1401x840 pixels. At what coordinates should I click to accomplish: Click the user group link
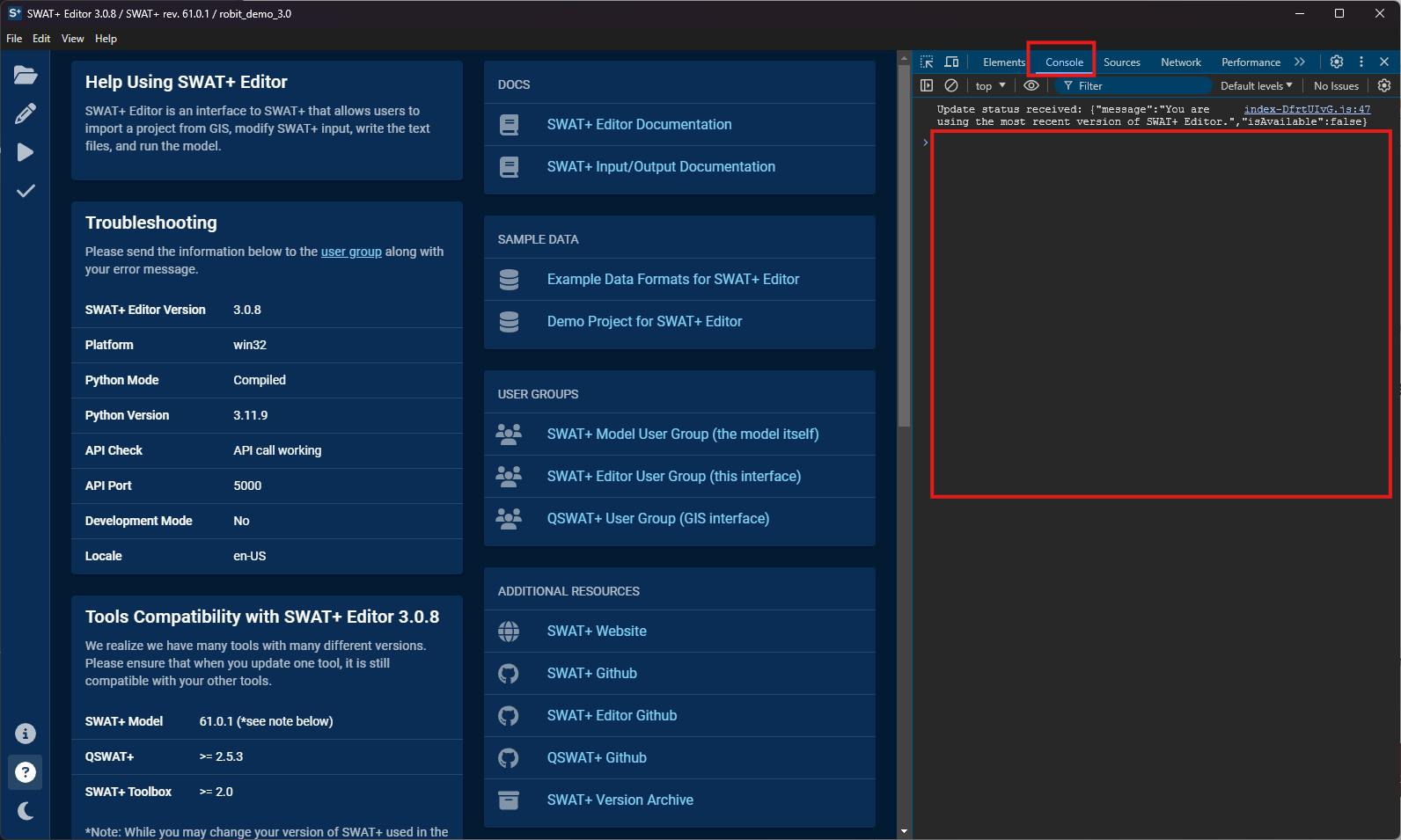(x=351, y=252)
